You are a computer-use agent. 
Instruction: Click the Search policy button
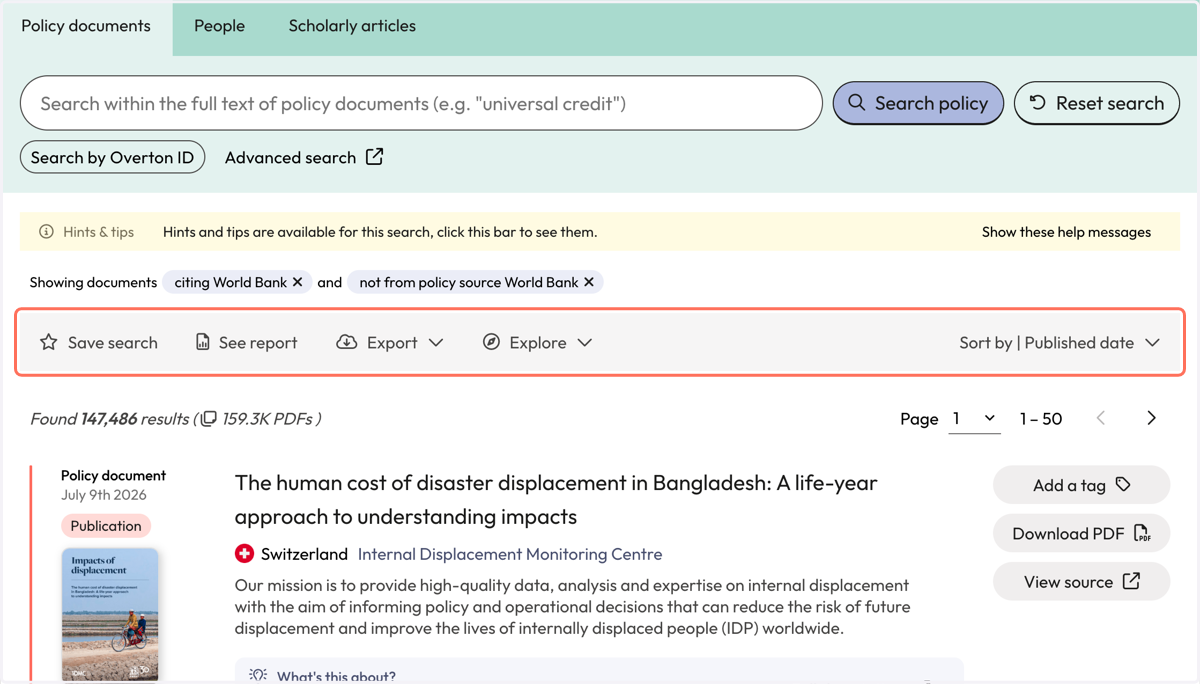918,103
